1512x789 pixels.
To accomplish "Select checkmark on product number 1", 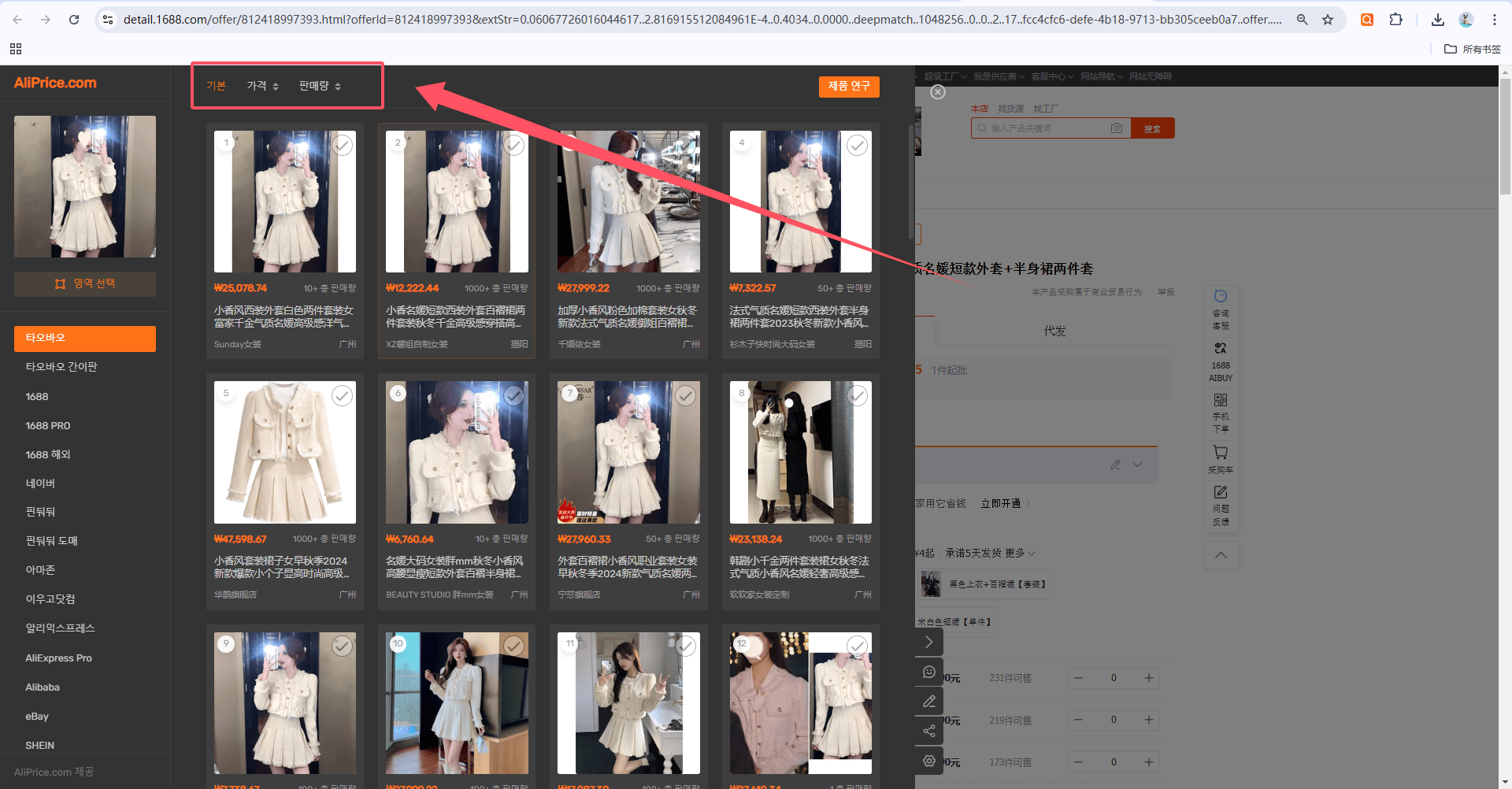I will point(342,145).
